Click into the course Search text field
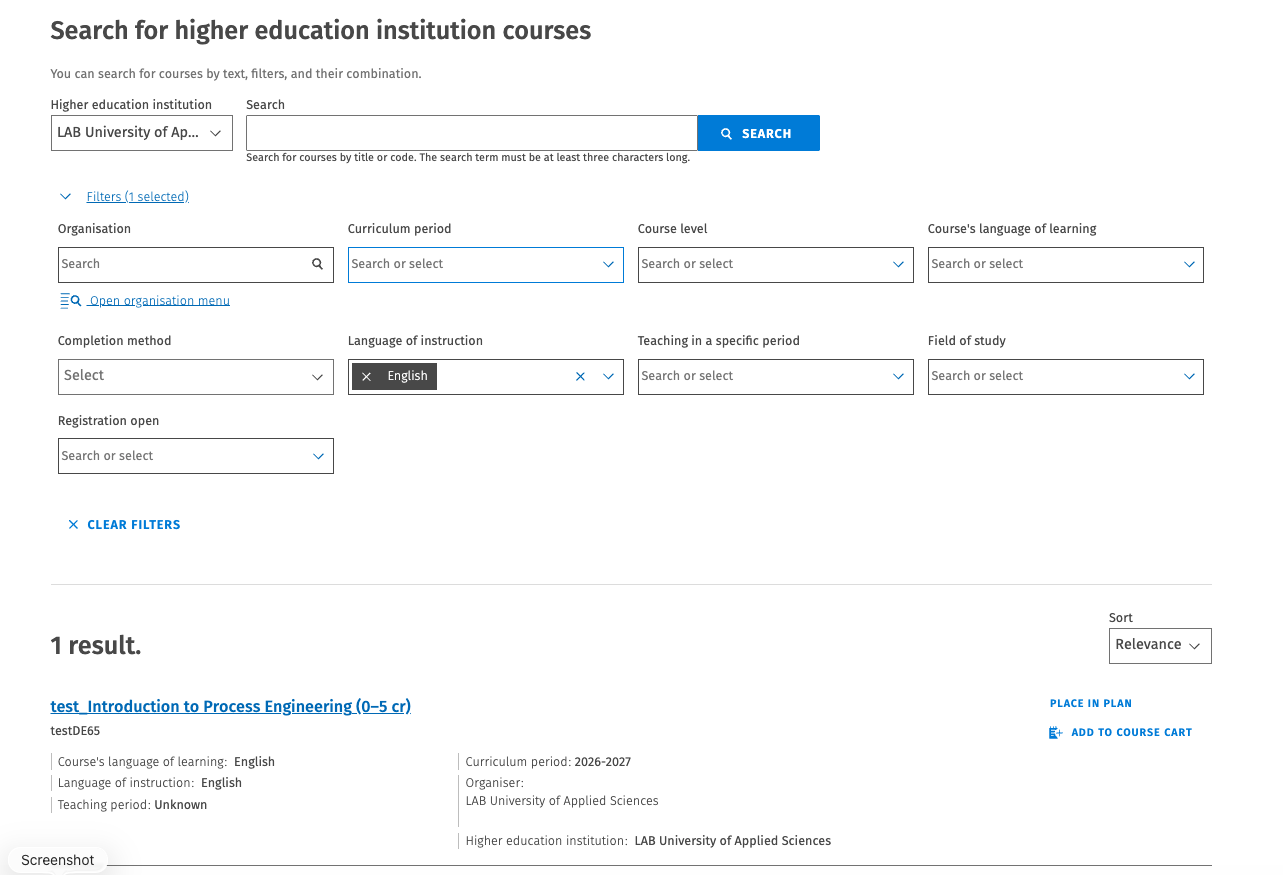The width and height of the screenshot is (1283, 875). tap(471, 133)
